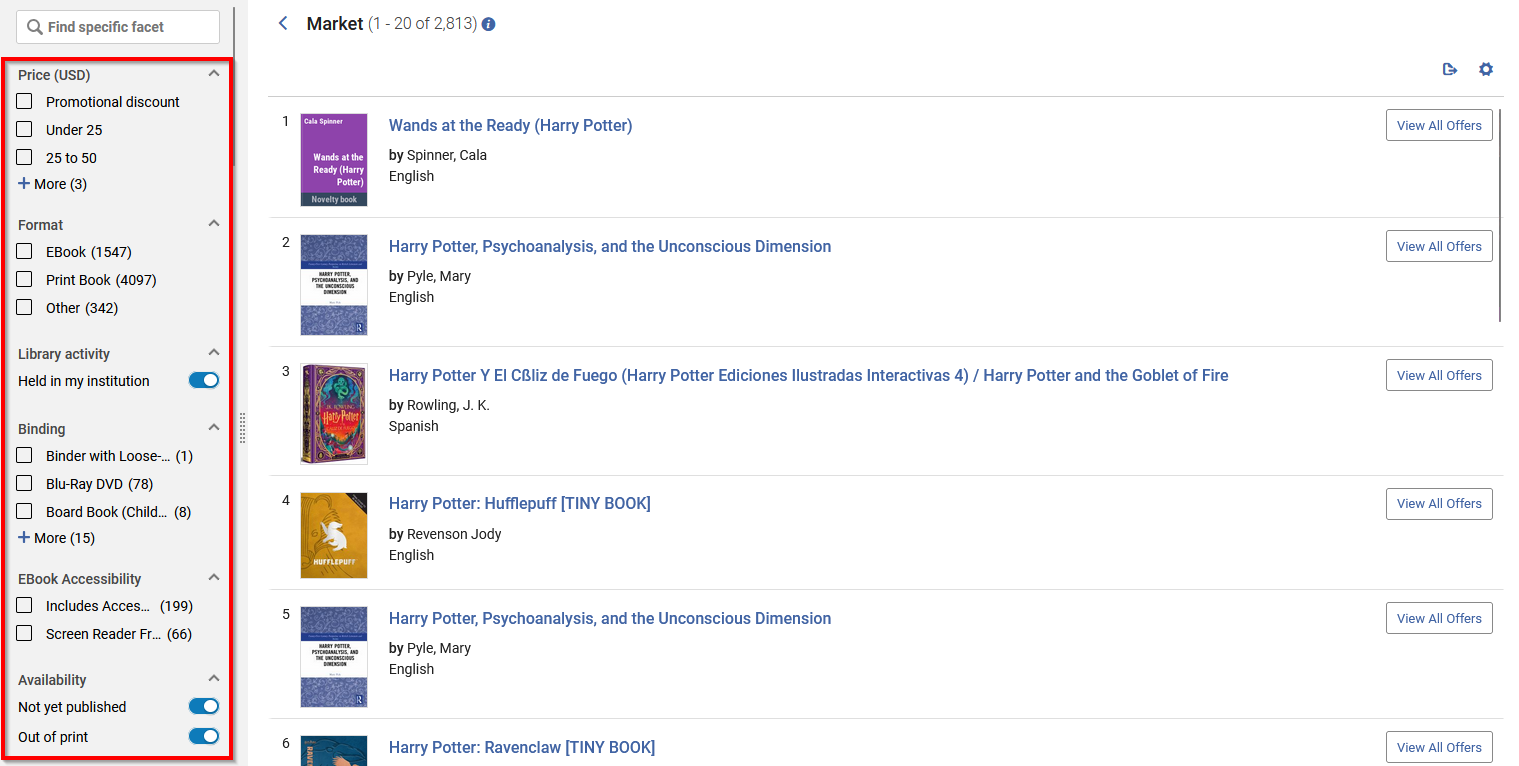Screen dimensions: 1519x766
Task: View All Offers for Hufflepuff TINY BOOK
Action: (1438, 504)
